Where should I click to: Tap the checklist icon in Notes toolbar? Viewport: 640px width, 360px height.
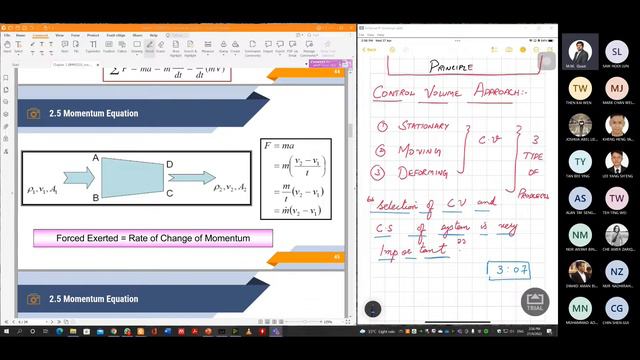pos(494,50)
